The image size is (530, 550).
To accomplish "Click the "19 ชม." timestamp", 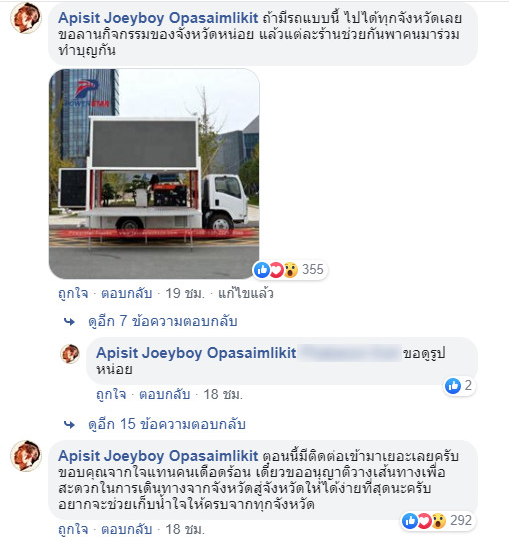I will [185, 293].
